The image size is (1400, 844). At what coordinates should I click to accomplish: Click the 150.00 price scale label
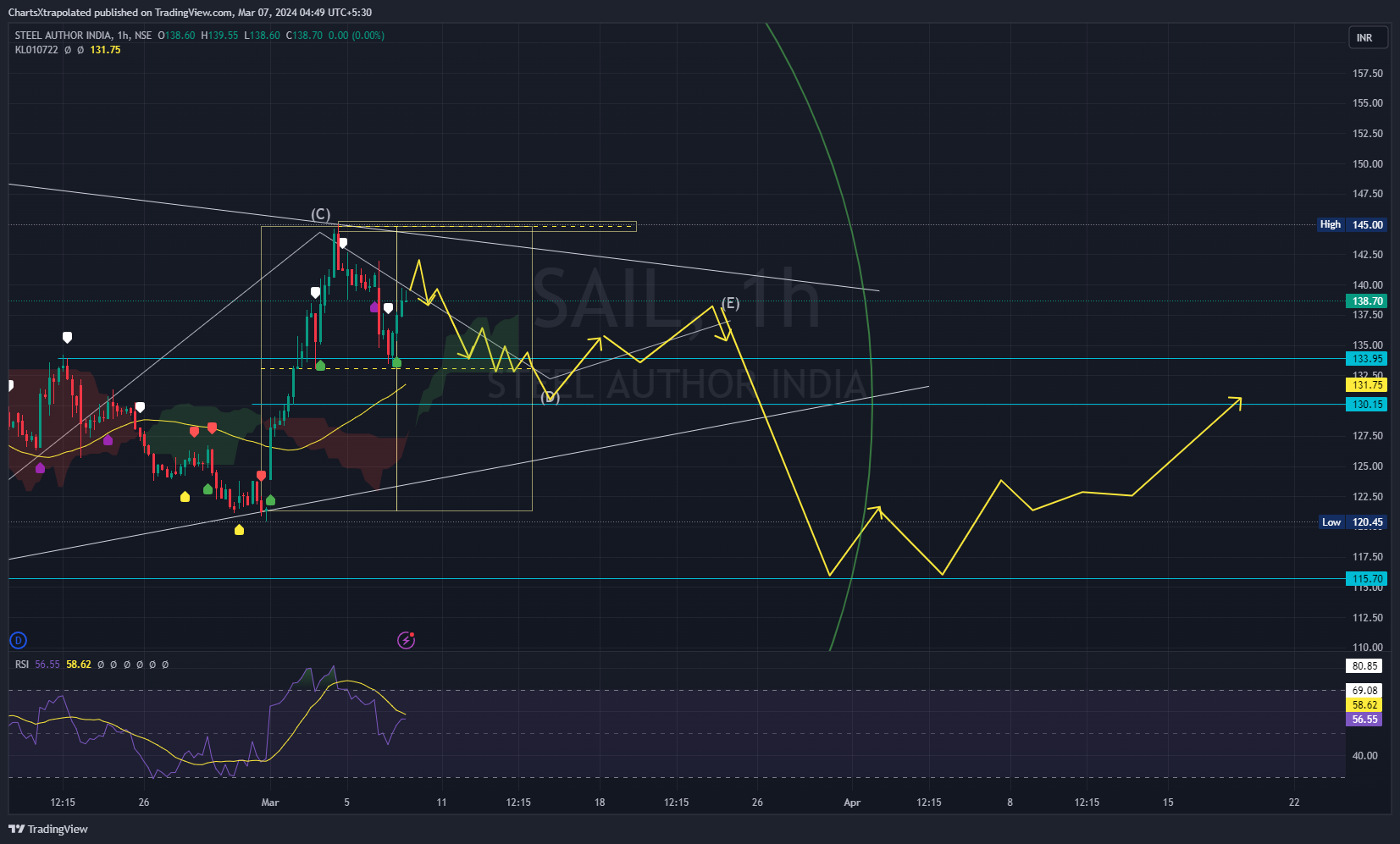[x=1368, y=164]
